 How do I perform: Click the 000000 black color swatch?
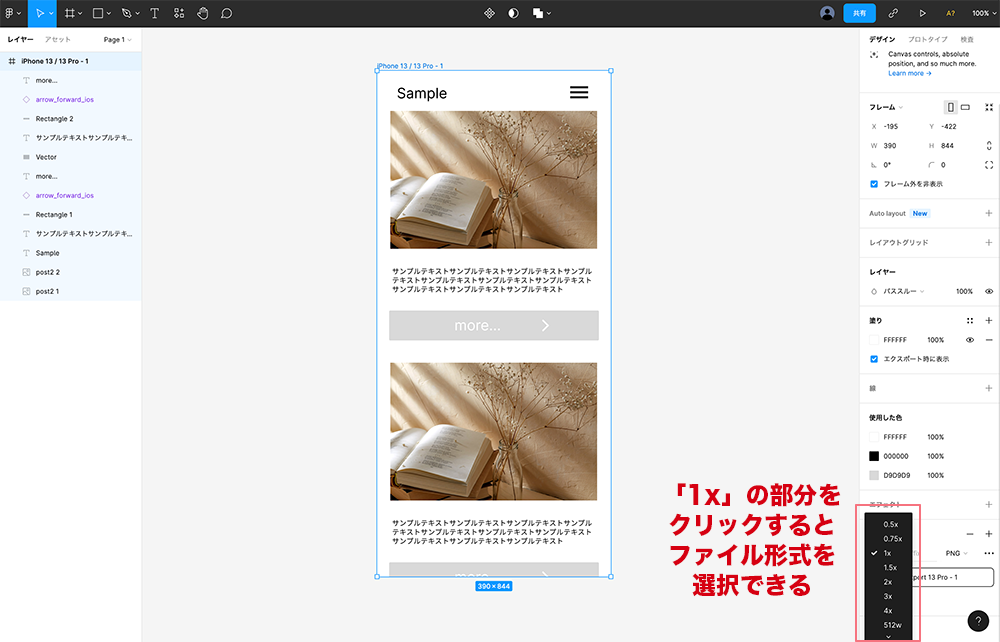[874, 456]
